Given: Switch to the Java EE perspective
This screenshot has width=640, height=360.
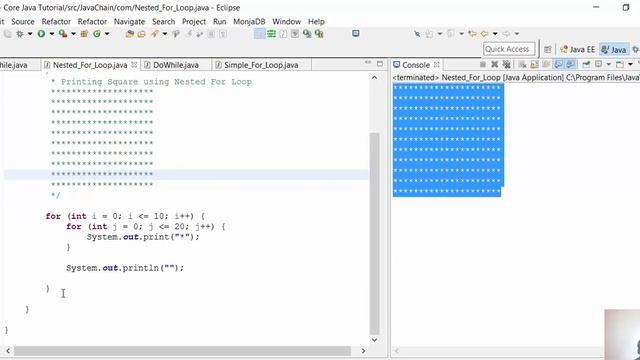Looking at the screenshot, I should click(578, 50).
